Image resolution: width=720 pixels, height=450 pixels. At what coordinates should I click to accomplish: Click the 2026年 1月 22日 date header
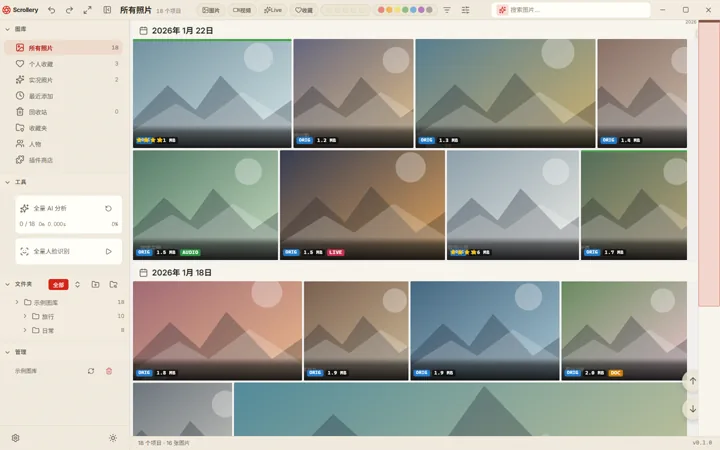click(x=182, y=31)
